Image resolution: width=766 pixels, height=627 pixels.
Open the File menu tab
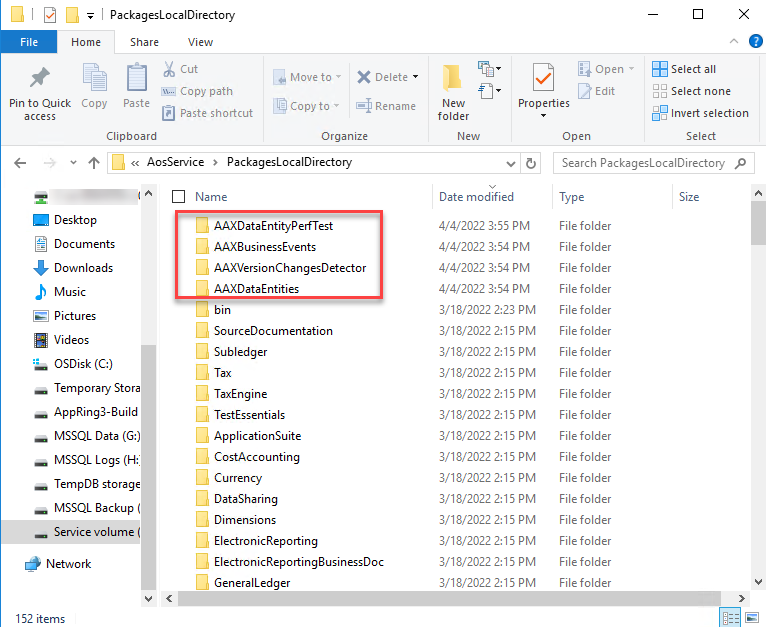tap(29, 42)
